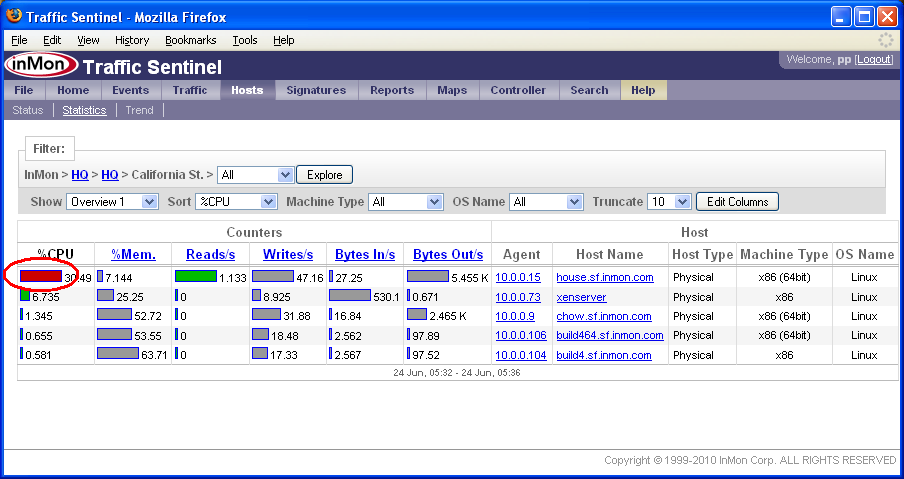The width and height of the screenshot is (904, 479).
Task: Switch to the Trend sub-tab
Action: [140, 110]
